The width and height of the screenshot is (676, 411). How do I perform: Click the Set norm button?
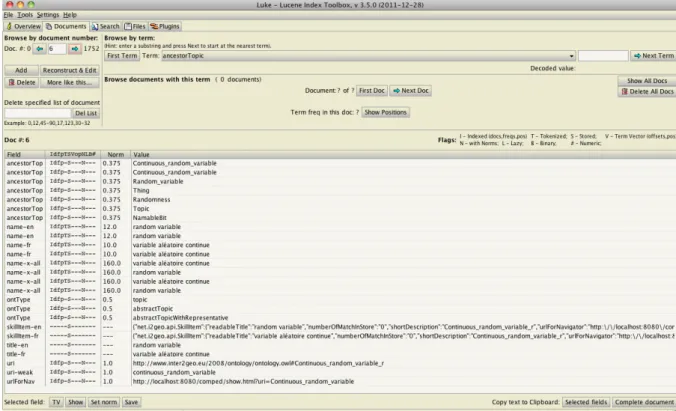[104, 402]
